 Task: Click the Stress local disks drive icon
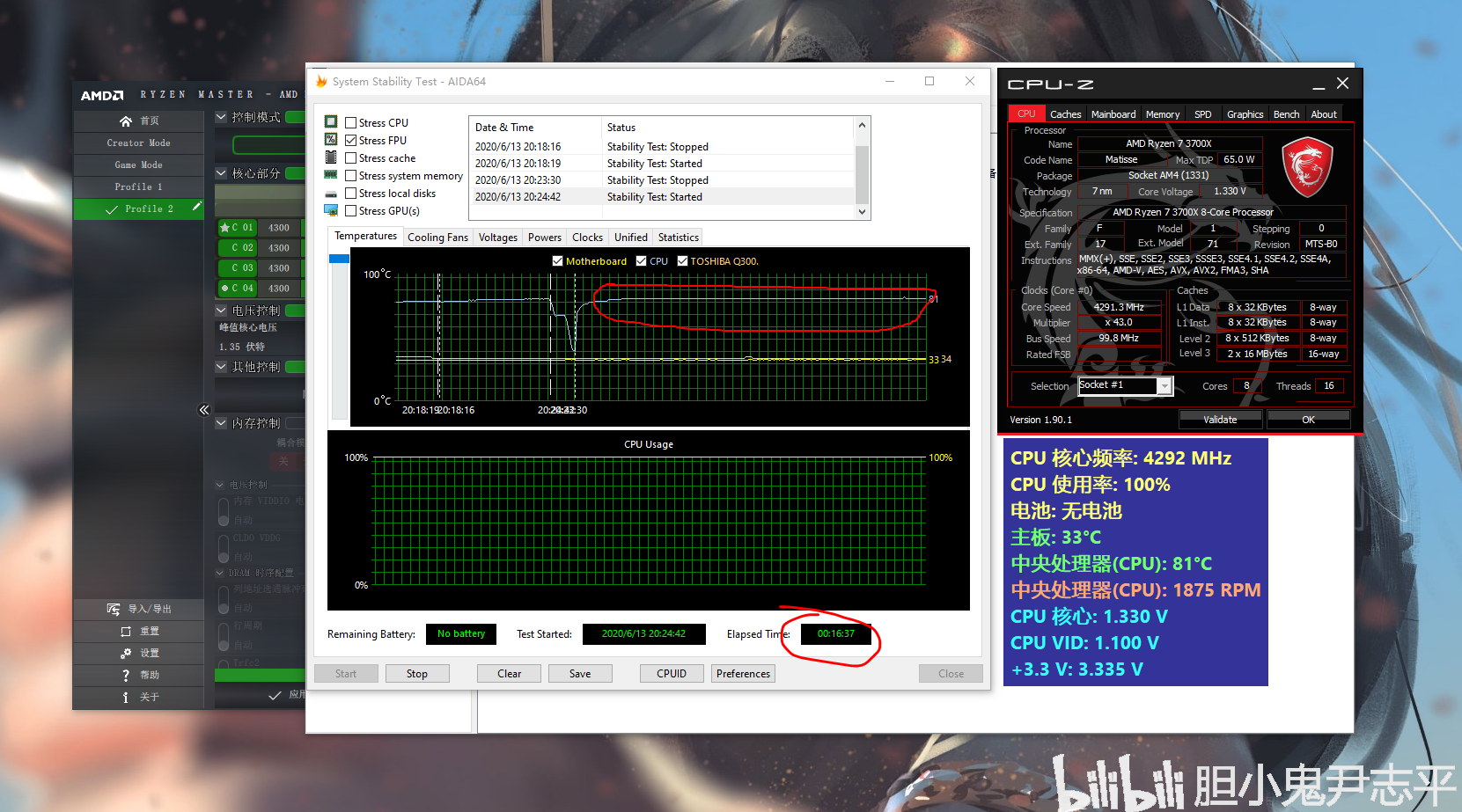[331, 193]
